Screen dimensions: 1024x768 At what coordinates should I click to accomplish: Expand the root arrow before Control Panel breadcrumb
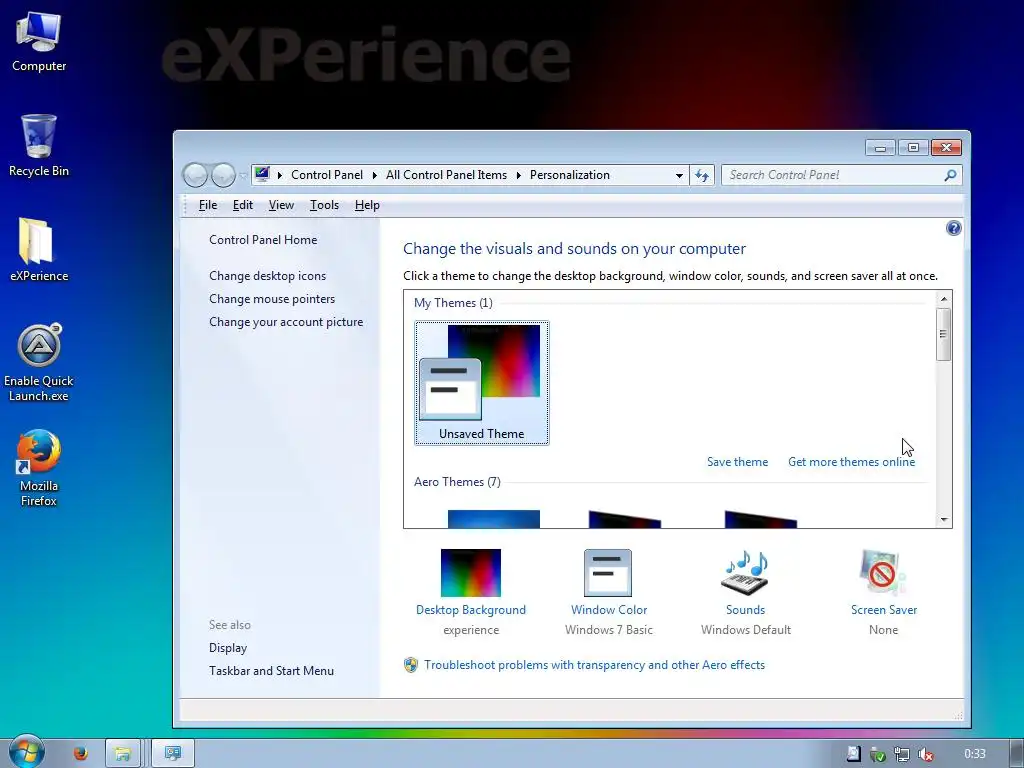[x=280, y=175]
